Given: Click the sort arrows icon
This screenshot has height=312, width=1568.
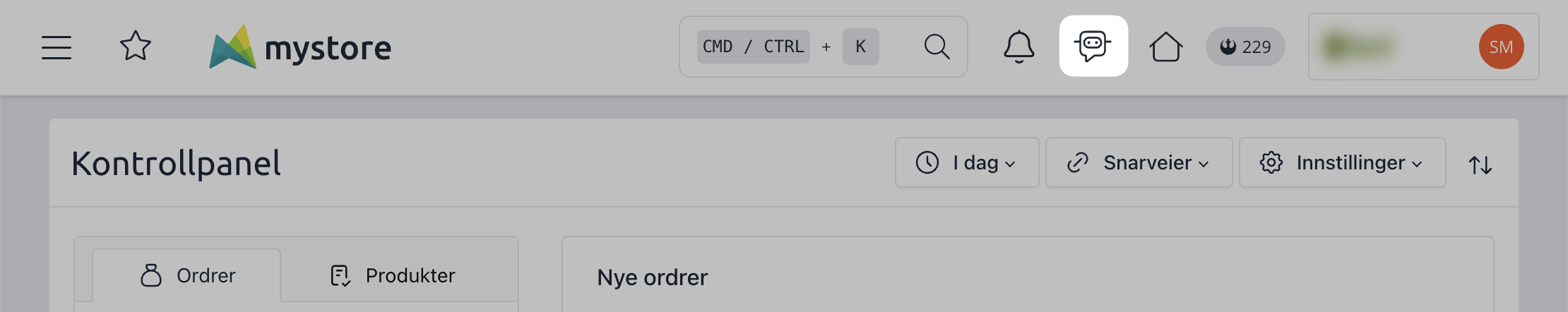Looking at the screenshot, I should [x=1480, y=164].
